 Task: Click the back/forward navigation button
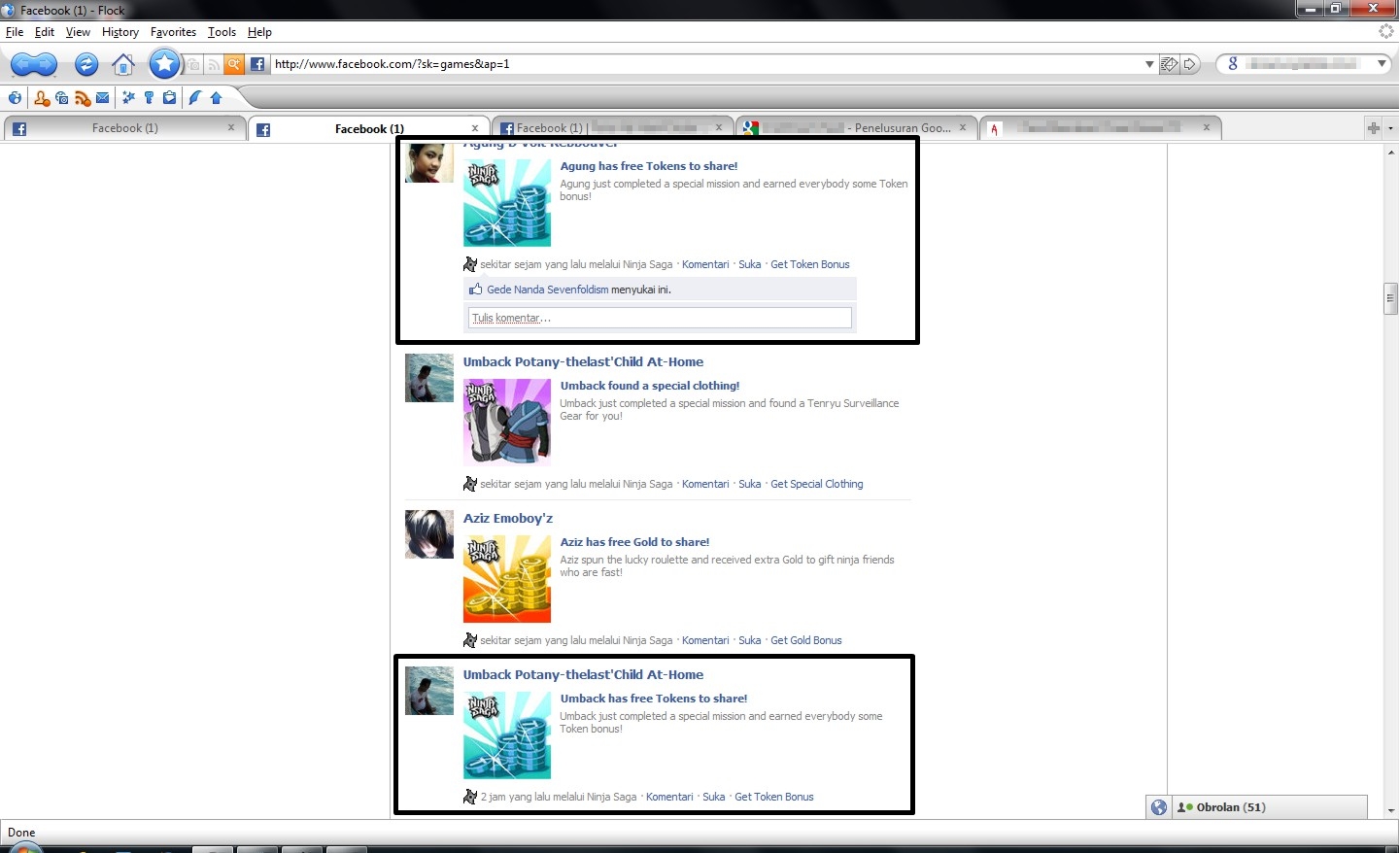(x=34, y=65)
